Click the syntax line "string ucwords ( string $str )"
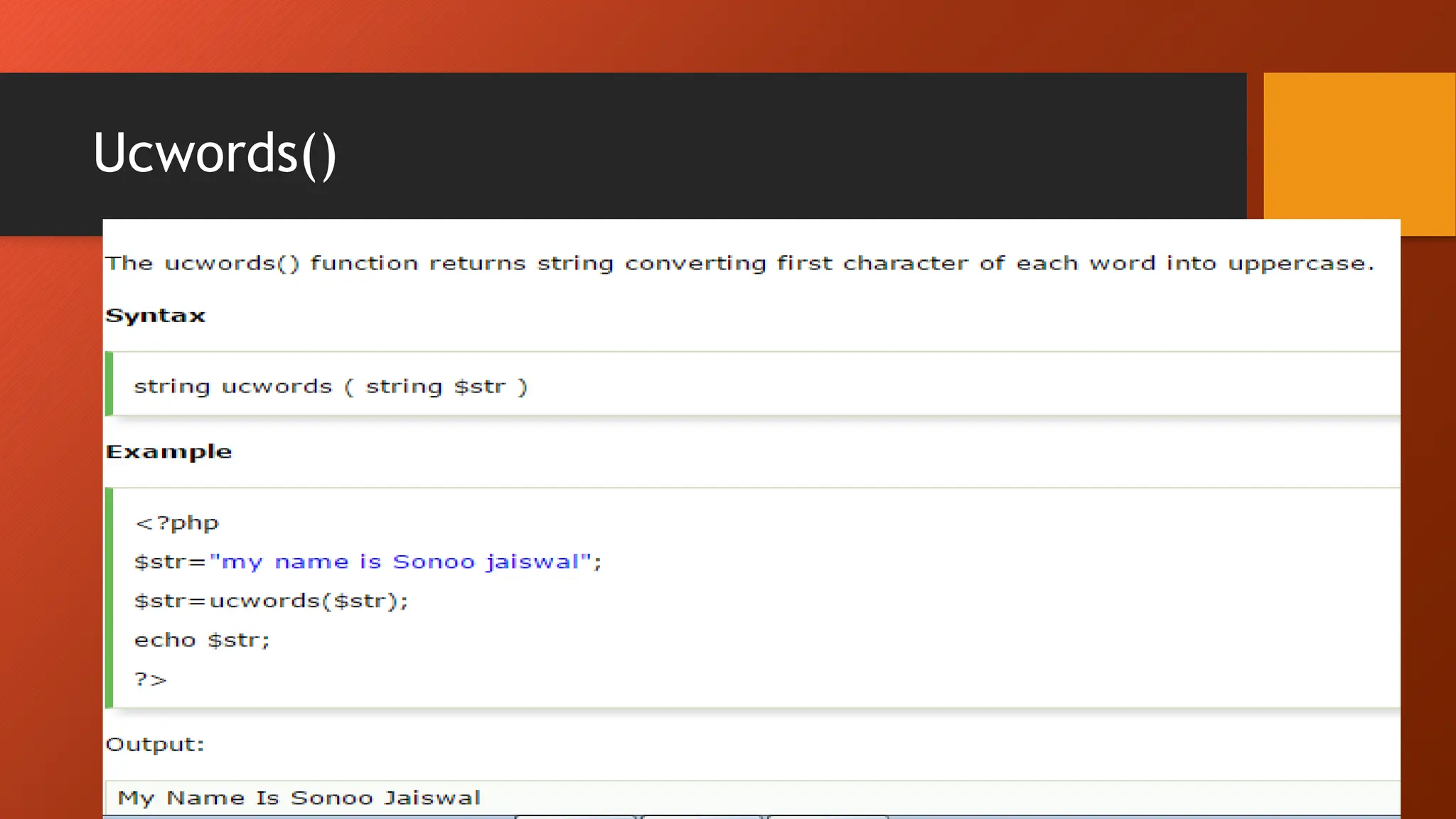The width and height of the screenshot is (1456, 819). [x=331, y=387]
